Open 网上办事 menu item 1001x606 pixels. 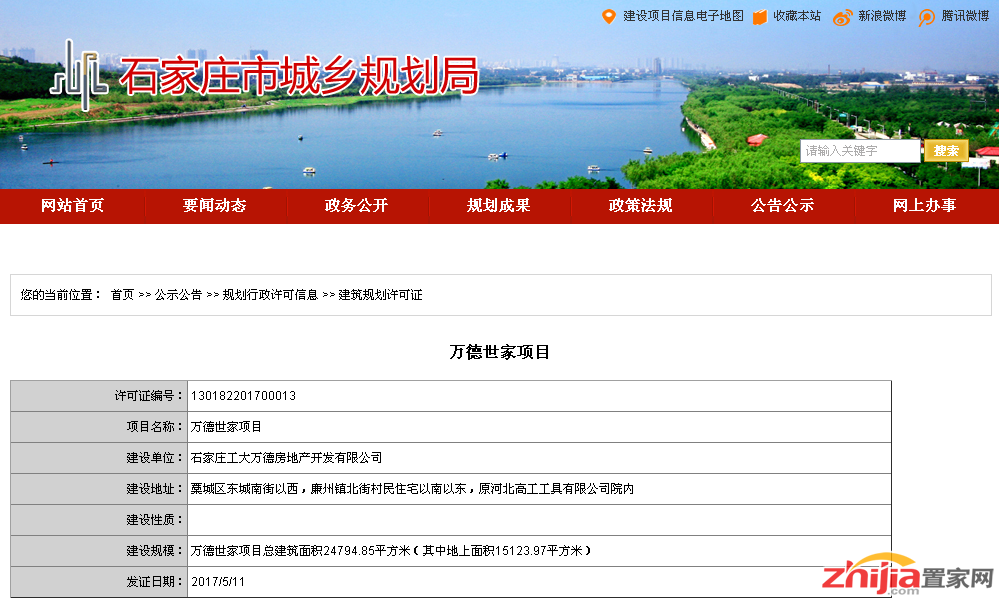924,206
